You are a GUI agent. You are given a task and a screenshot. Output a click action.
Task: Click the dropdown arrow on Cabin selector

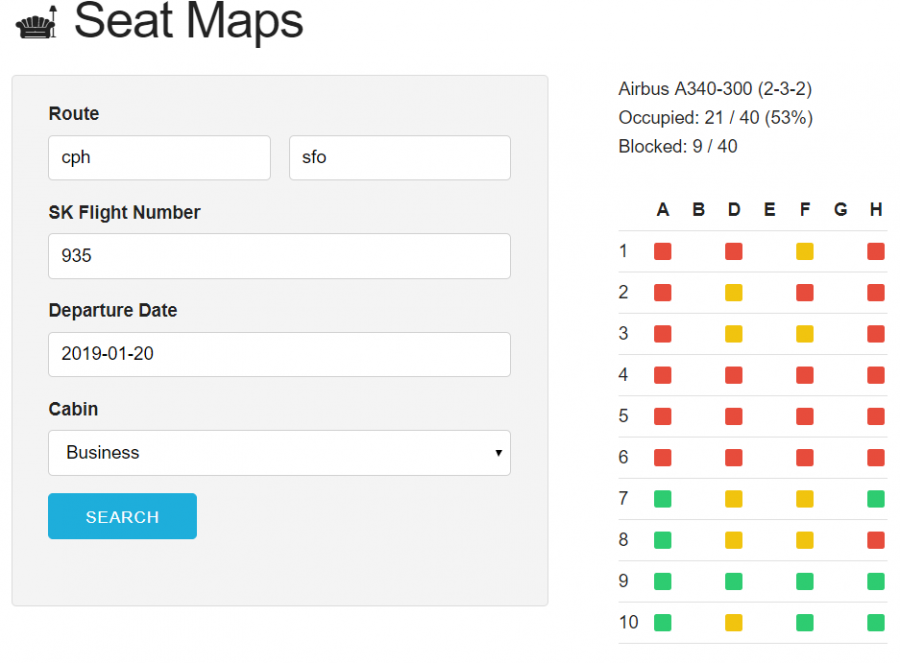(x=497, y=454)
